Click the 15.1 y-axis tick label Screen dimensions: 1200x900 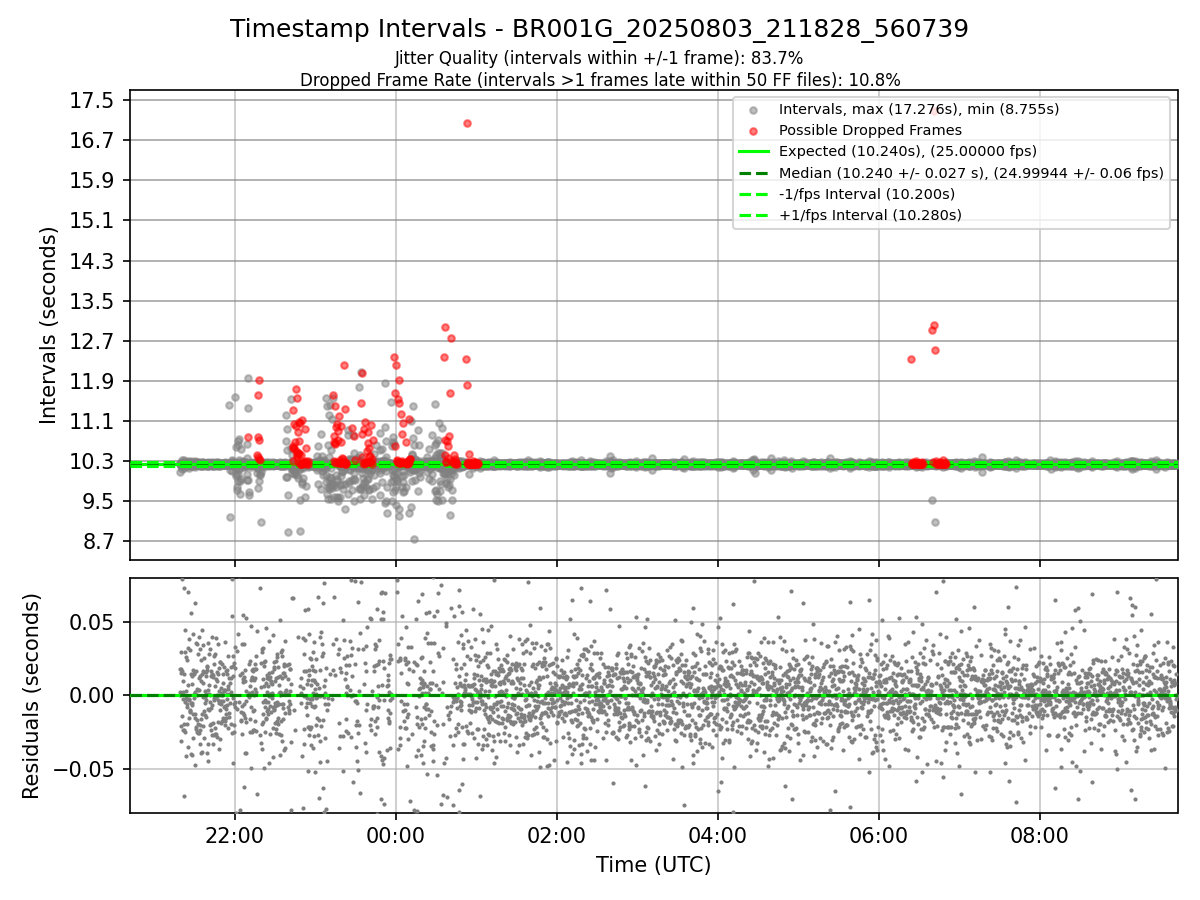[94, 220]
